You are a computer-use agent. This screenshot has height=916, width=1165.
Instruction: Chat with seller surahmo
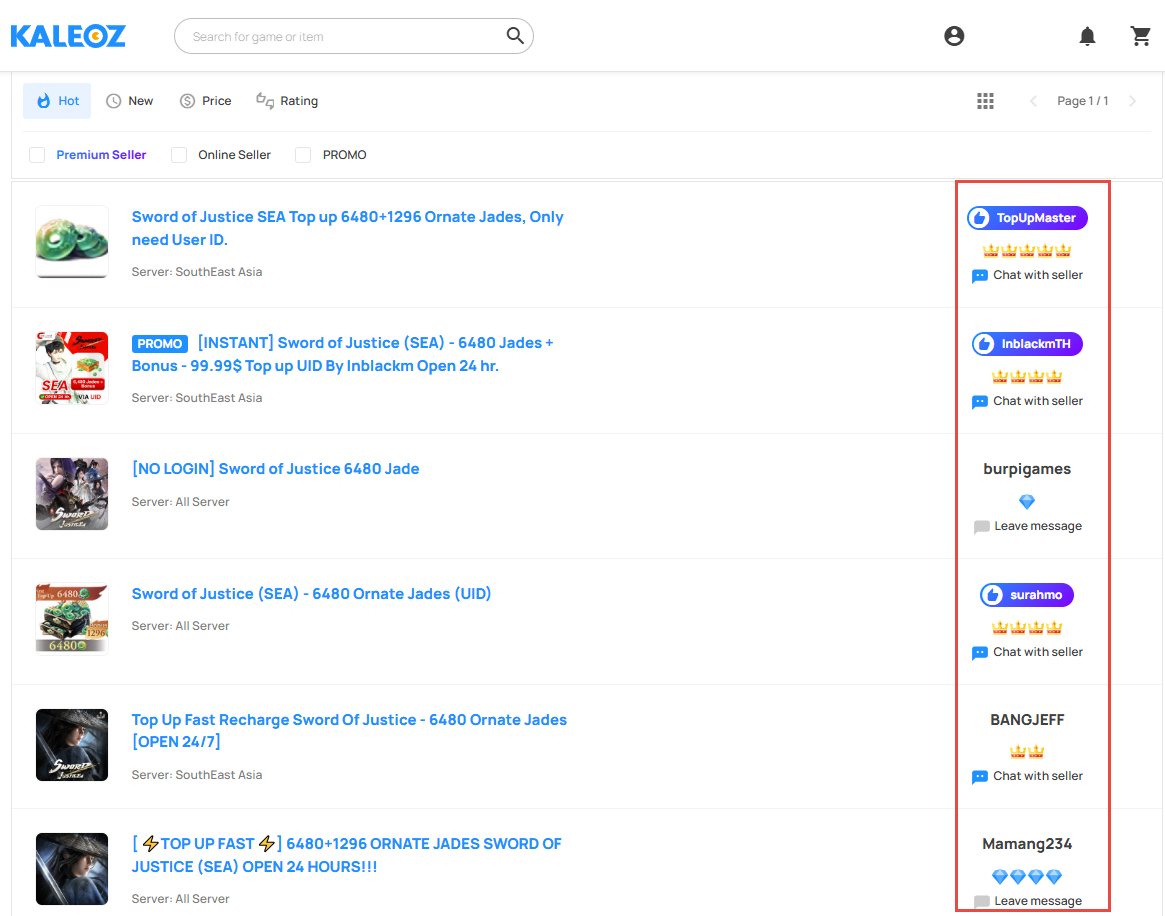tap(1027, 652)
